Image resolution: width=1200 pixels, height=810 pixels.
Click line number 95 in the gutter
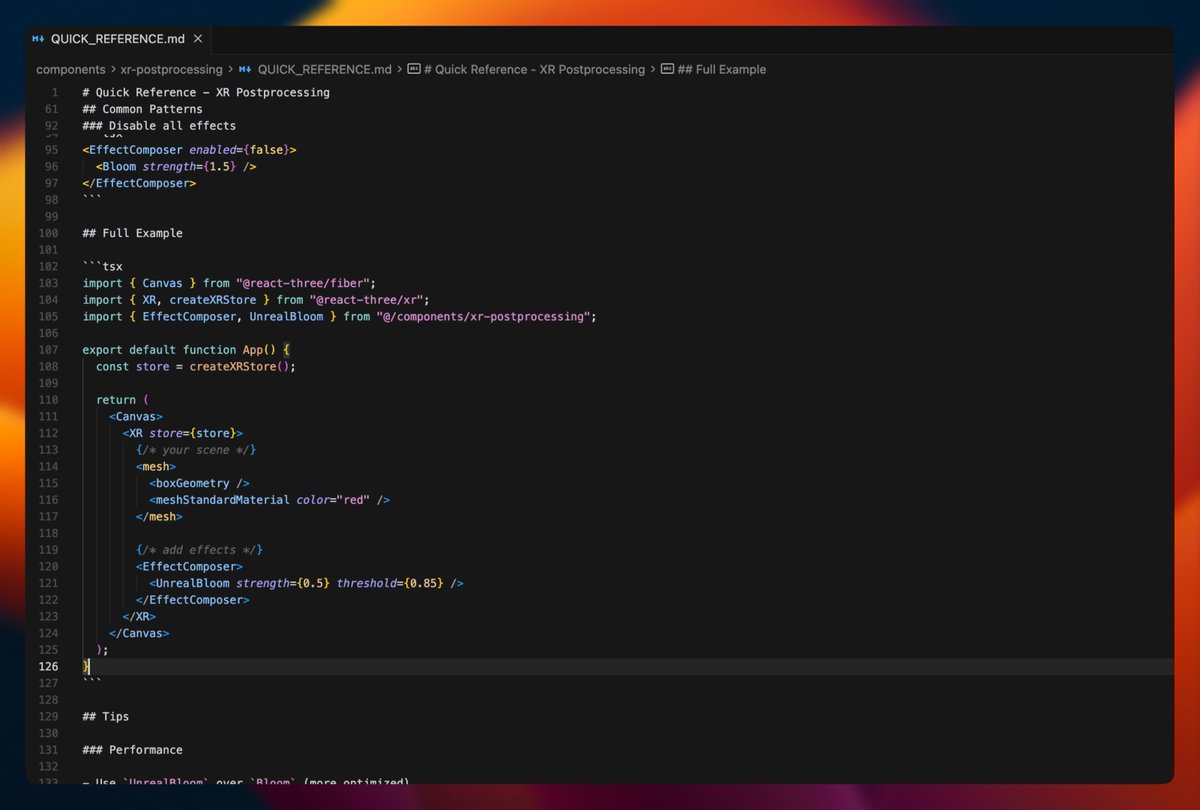[x=51, y=150]
